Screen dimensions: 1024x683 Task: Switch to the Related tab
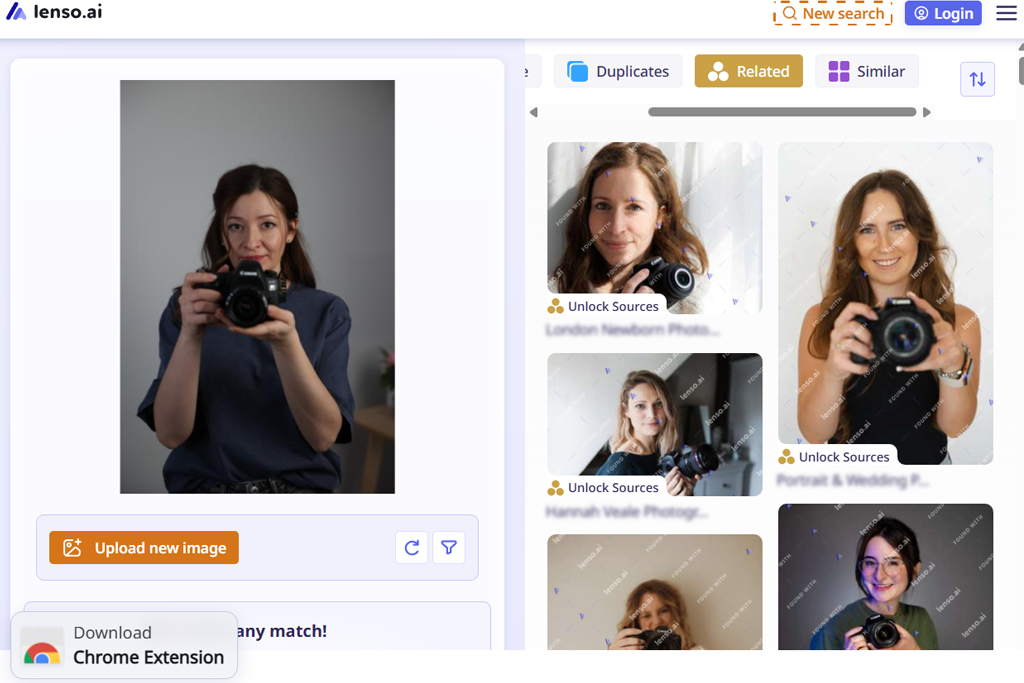click(x=748, y=71)
